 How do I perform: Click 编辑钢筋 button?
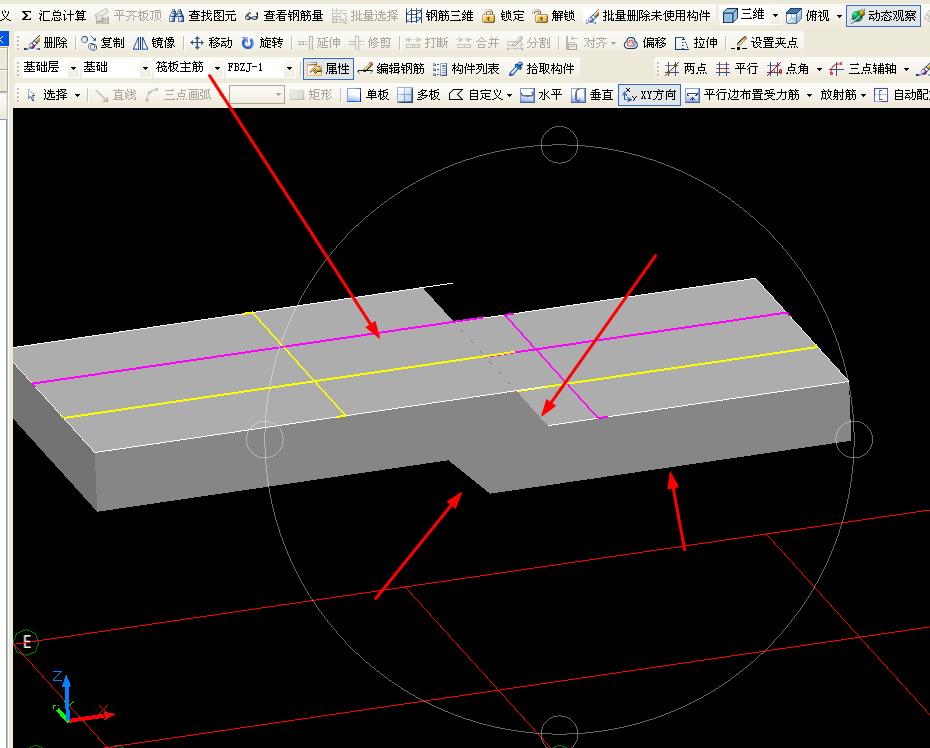[x=391, y=69]
